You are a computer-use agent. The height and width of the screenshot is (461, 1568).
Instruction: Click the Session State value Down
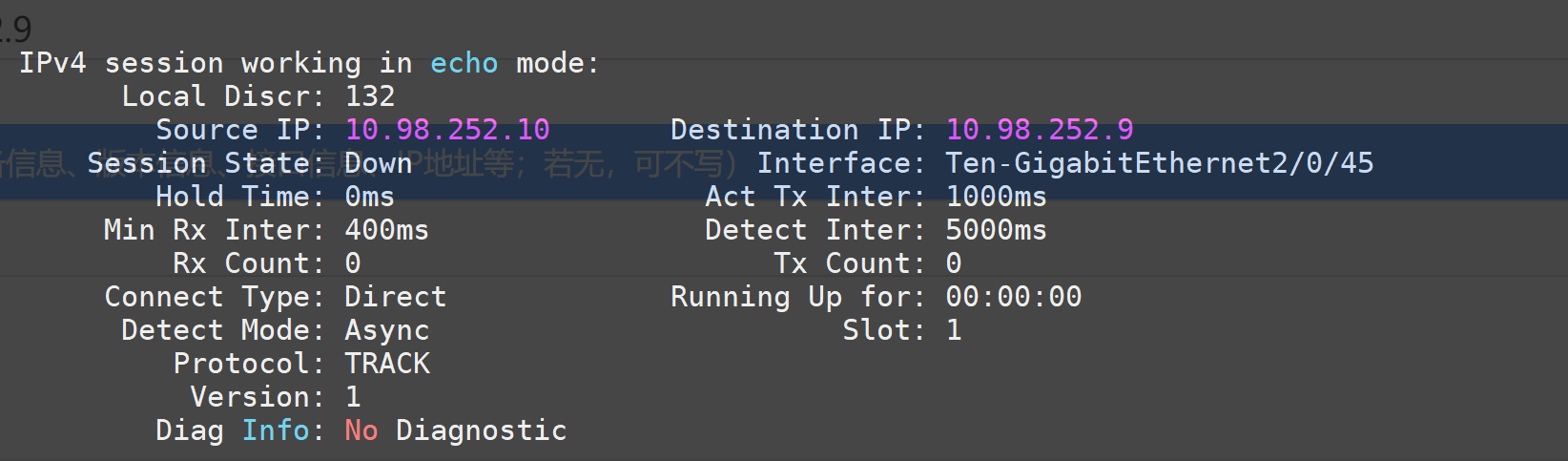(x=378, y=163)
